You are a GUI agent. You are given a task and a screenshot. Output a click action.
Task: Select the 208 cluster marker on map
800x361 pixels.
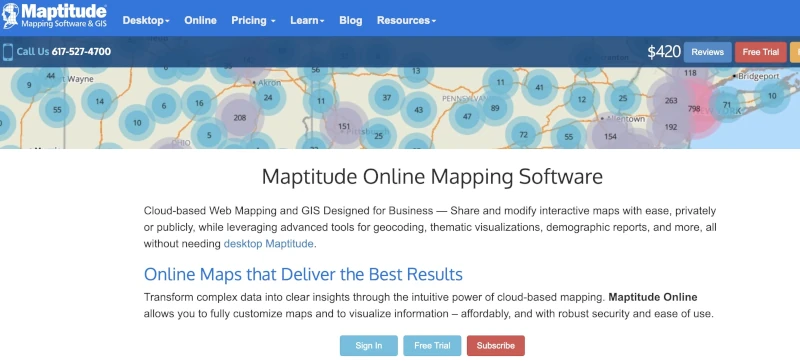point(240,117)
